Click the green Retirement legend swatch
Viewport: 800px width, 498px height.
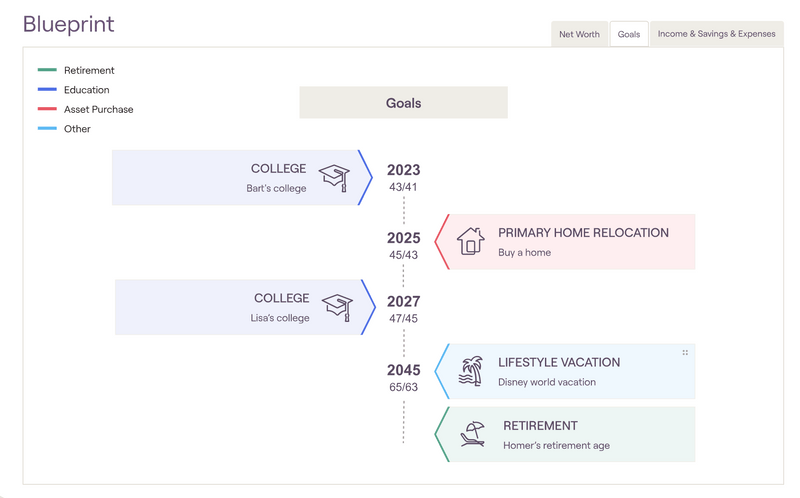(47, 70)
